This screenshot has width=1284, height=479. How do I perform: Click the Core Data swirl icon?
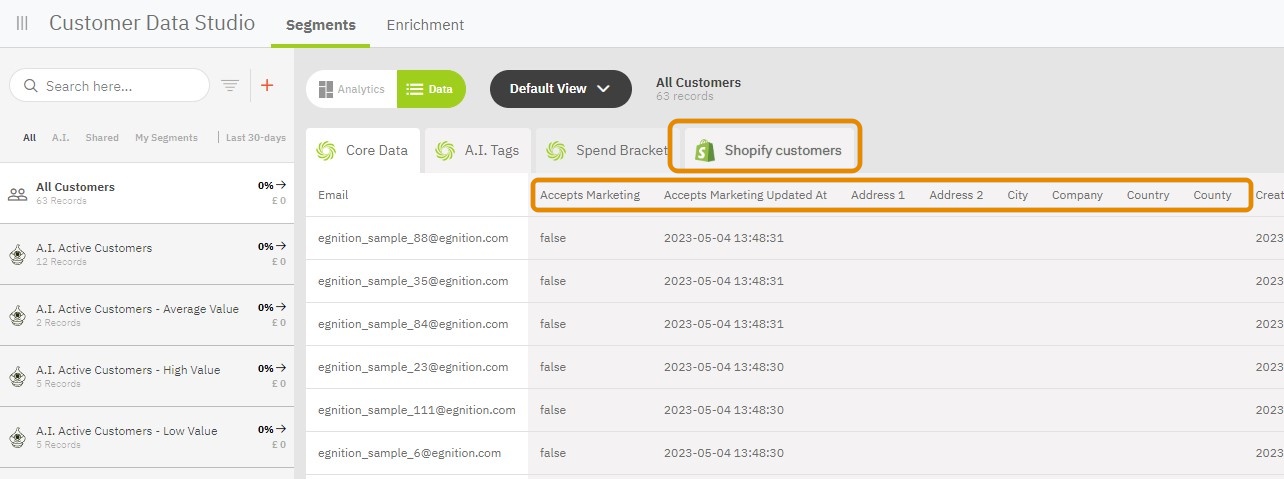click(325, 151)
